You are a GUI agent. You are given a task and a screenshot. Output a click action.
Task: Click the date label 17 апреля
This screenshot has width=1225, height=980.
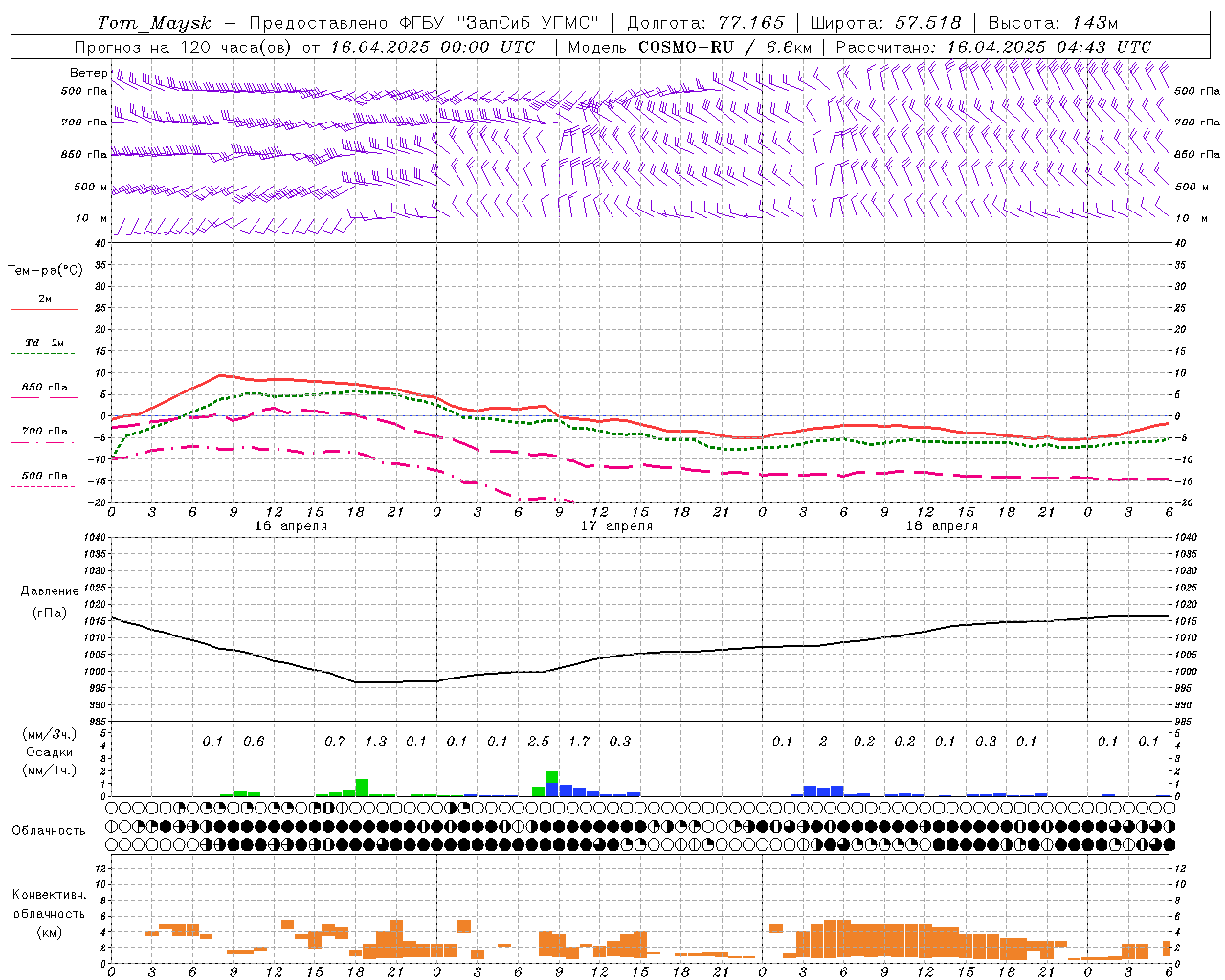(616, 526)
